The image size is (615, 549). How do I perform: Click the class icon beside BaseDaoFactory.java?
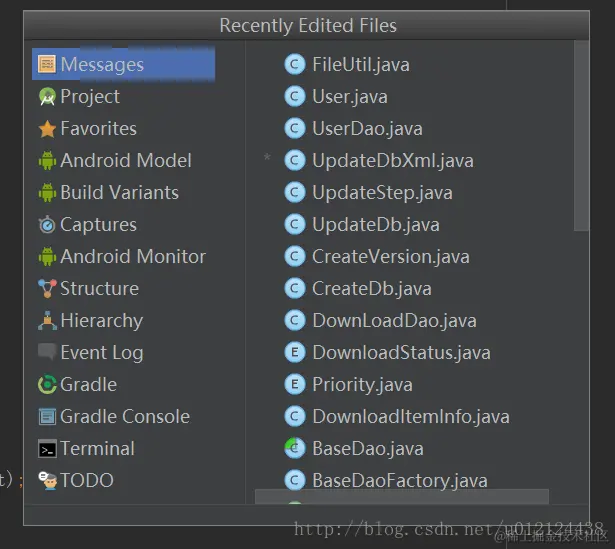point(295,480)
